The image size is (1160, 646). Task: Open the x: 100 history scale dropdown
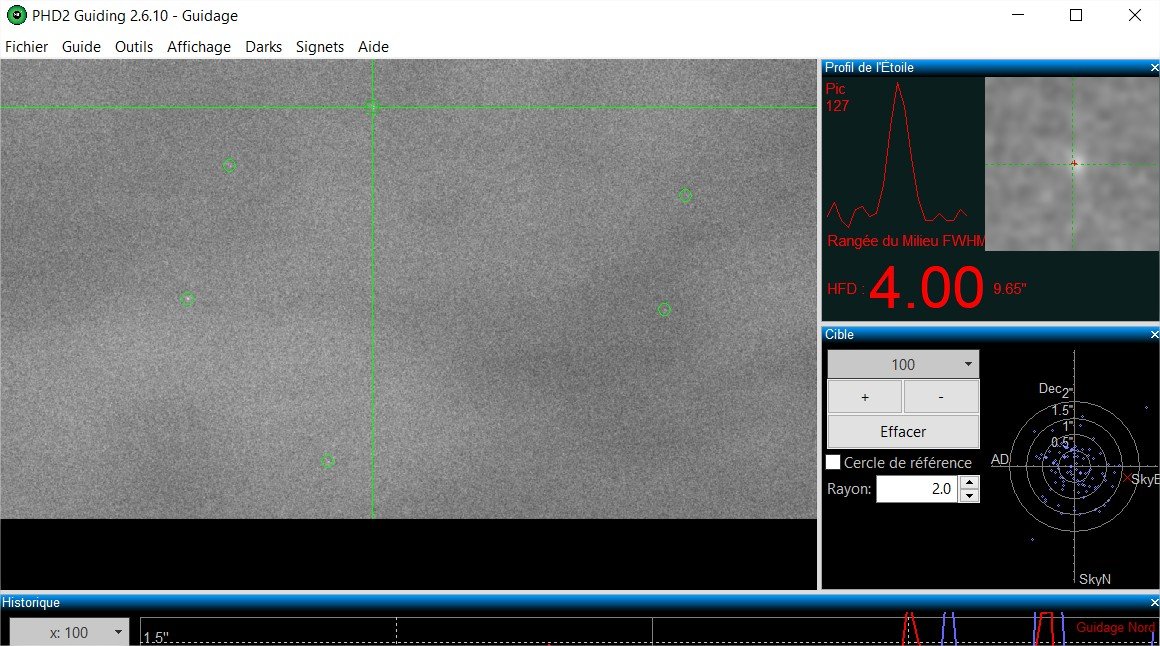coord(70,633)
